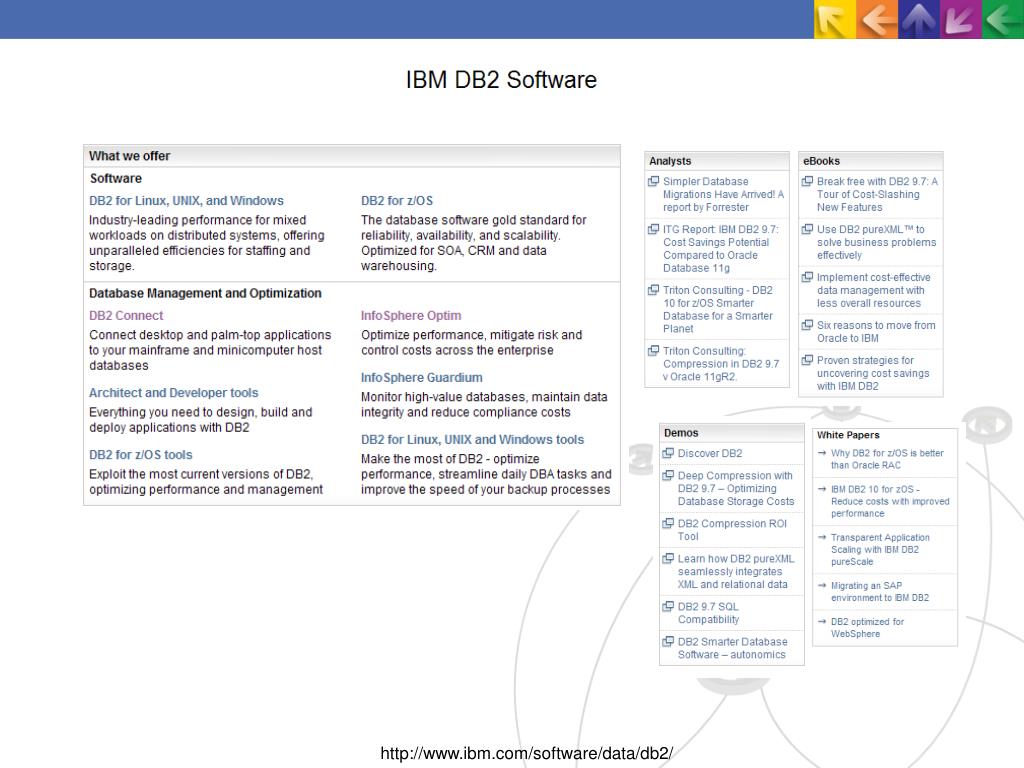This screenshot has height=768, width=1024.
Task: Click the "Everything you need to design" description
Action: (200, 420)
